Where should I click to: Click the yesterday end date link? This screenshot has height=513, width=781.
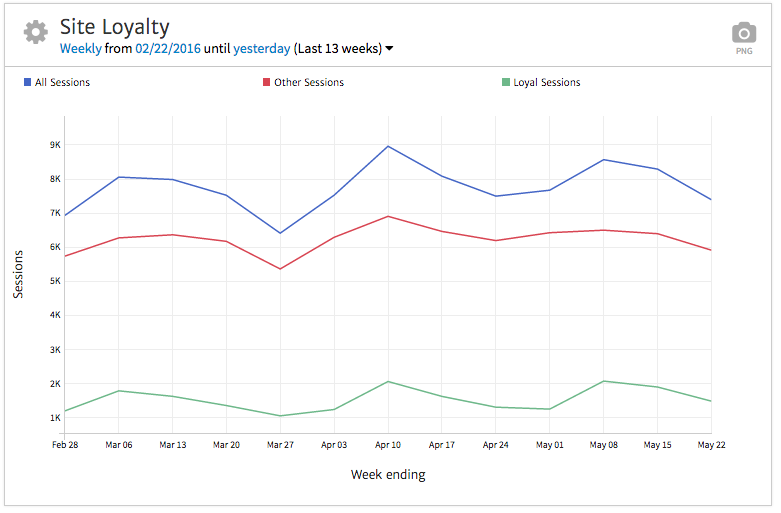tap(262, 48)
